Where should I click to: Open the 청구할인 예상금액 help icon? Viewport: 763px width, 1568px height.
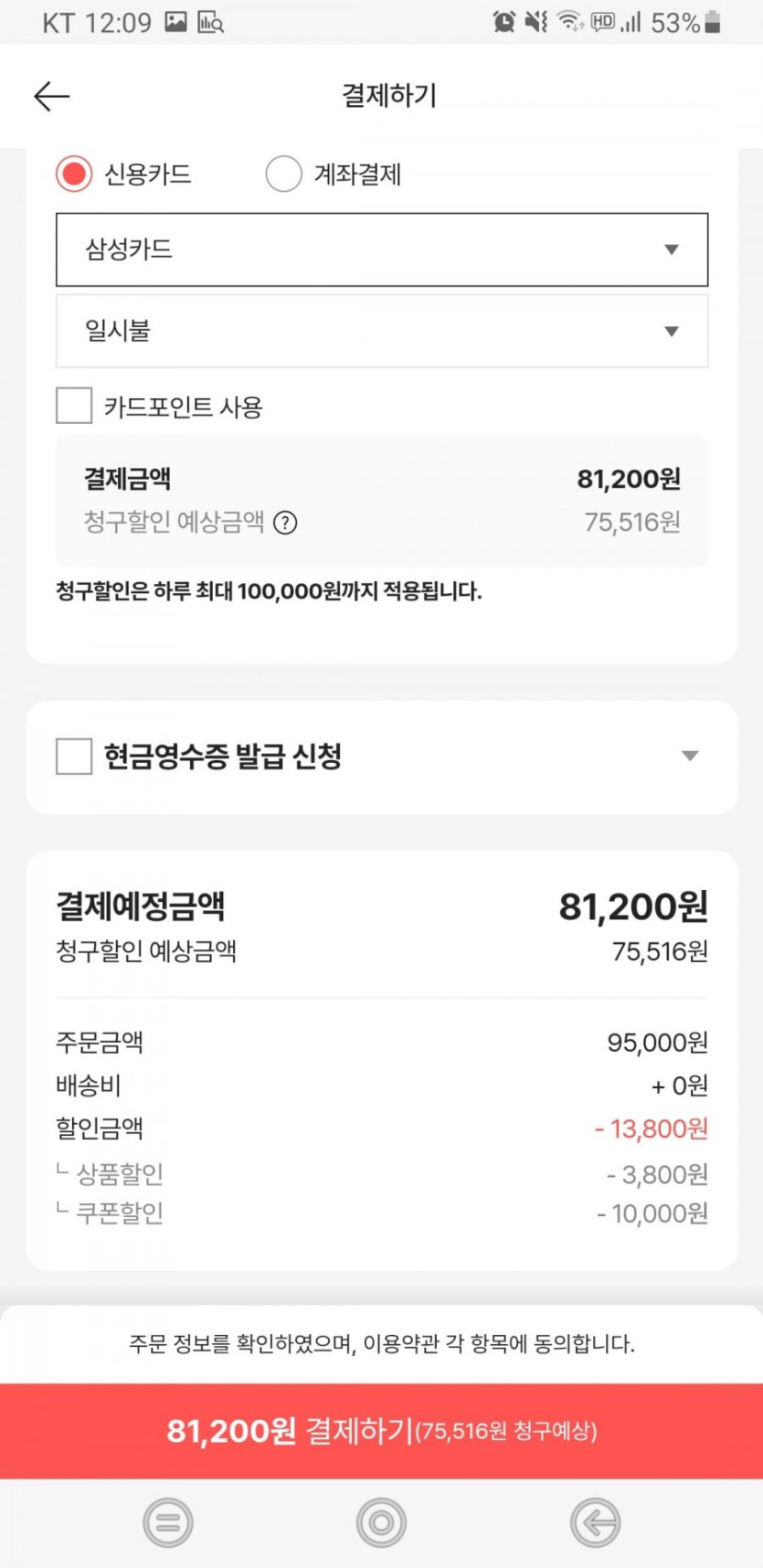286,523
